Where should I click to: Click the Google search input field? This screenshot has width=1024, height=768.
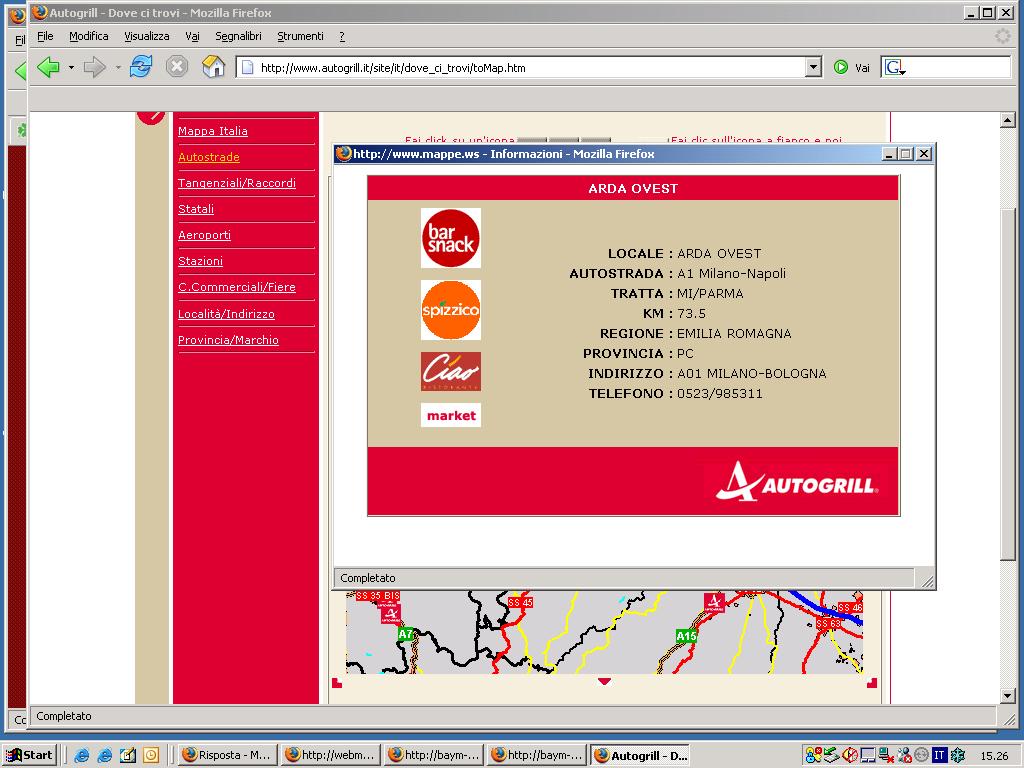tap(957, 67)
